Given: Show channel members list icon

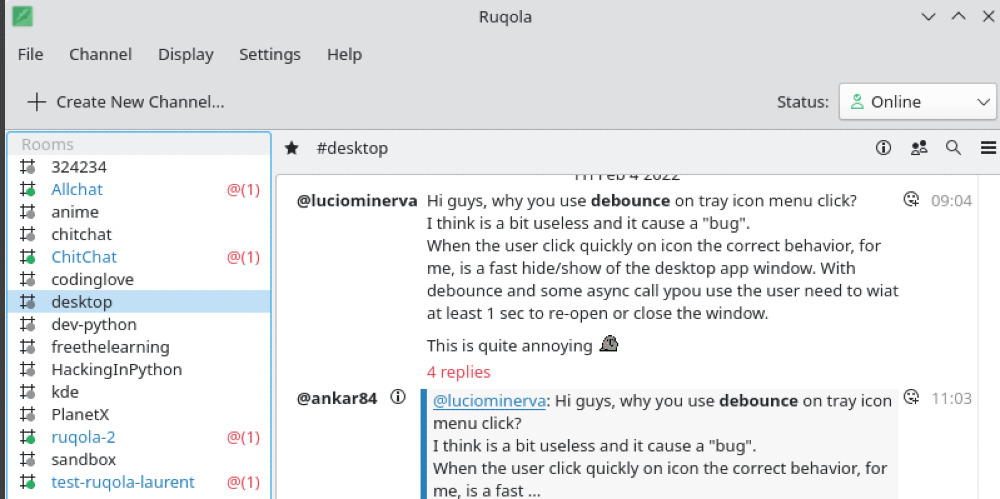Looking at the screenshot, I should (919, 148).
